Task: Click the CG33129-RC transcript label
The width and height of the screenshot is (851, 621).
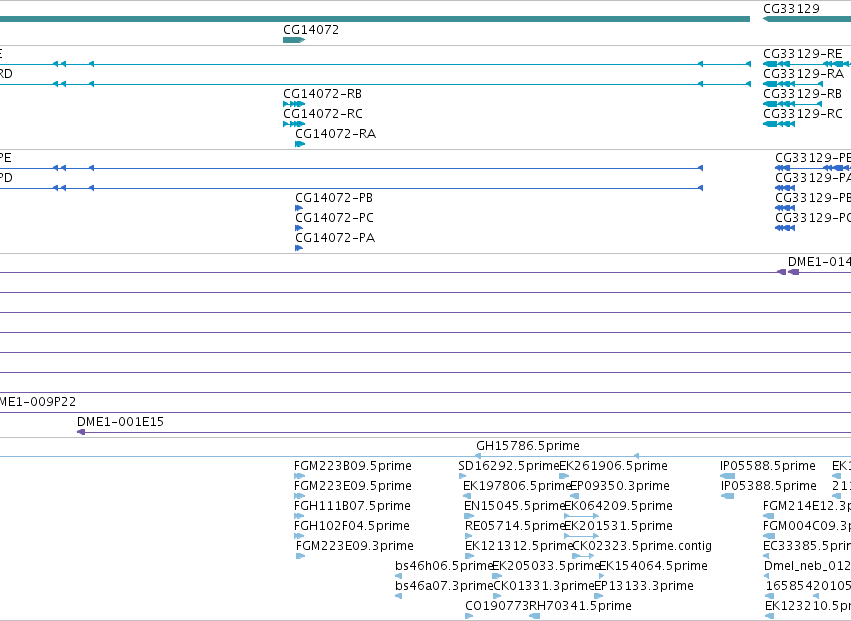Action: click(803, 114)
